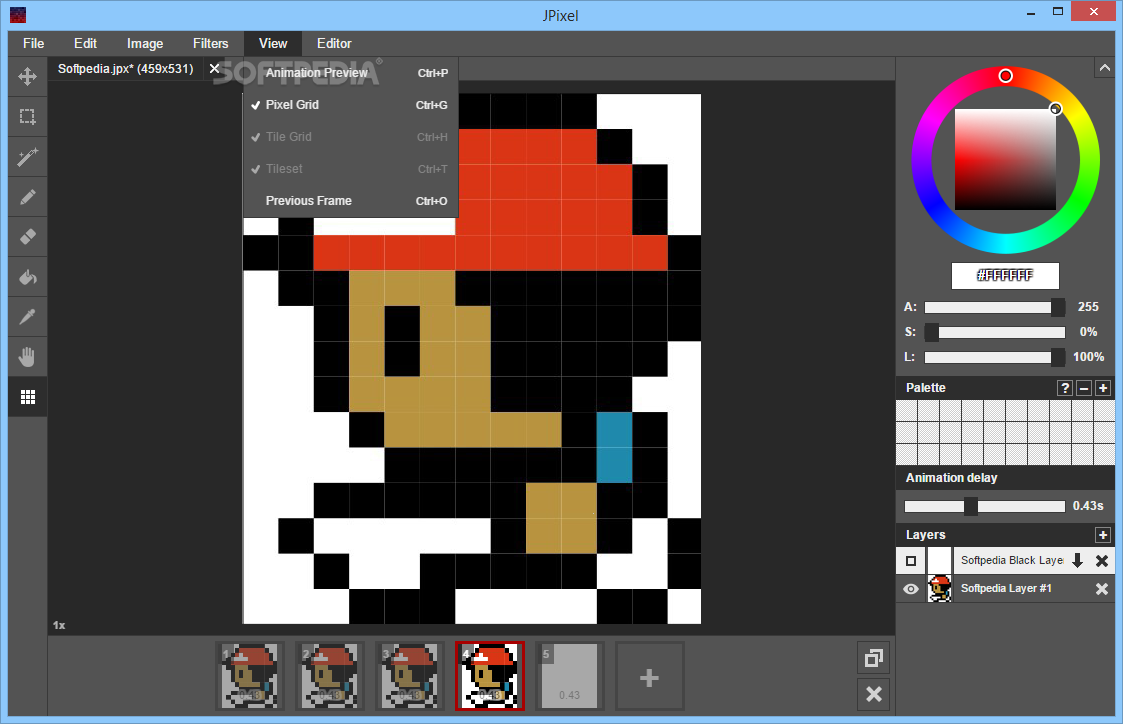1123x724 pixels.
Task: Click Softpedia Layer #1 preview thumbnail
Action: coord(940,589)
